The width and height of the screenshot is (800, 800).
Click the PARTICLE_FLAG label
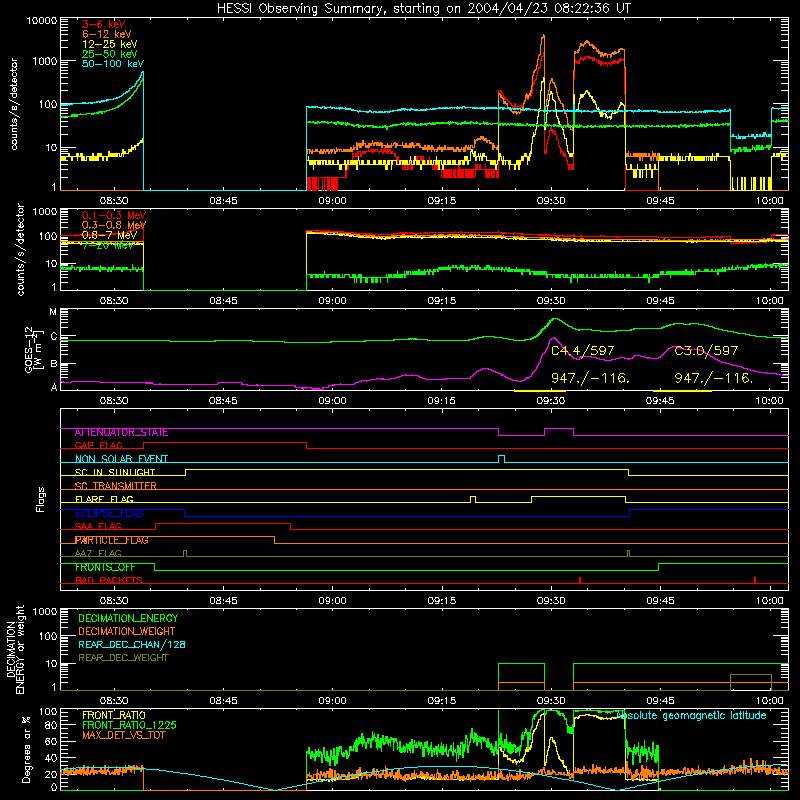[x=112, y=540]
